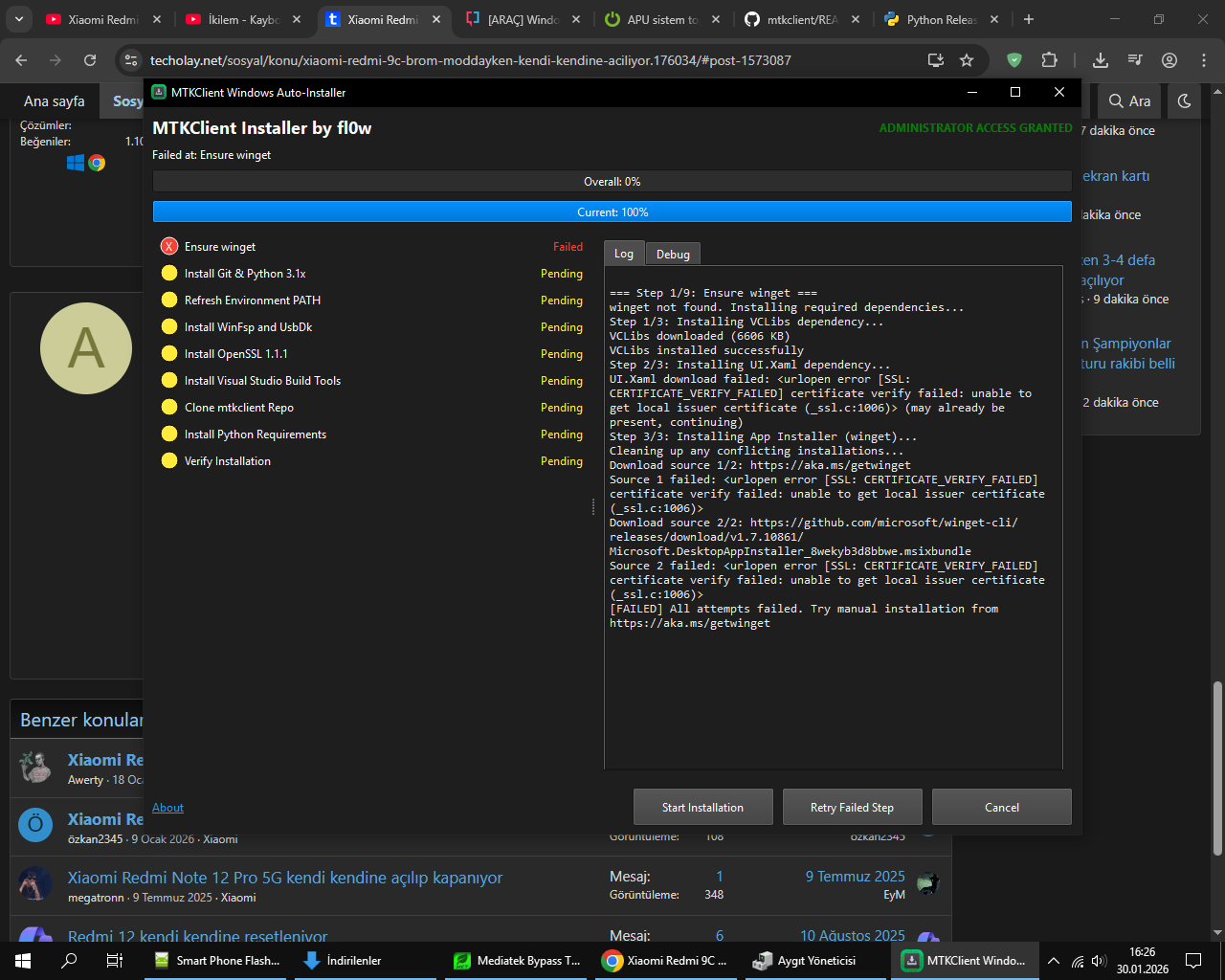Click the browser page vertical scrollbar
The image size is (1225, 980).
1217,768
